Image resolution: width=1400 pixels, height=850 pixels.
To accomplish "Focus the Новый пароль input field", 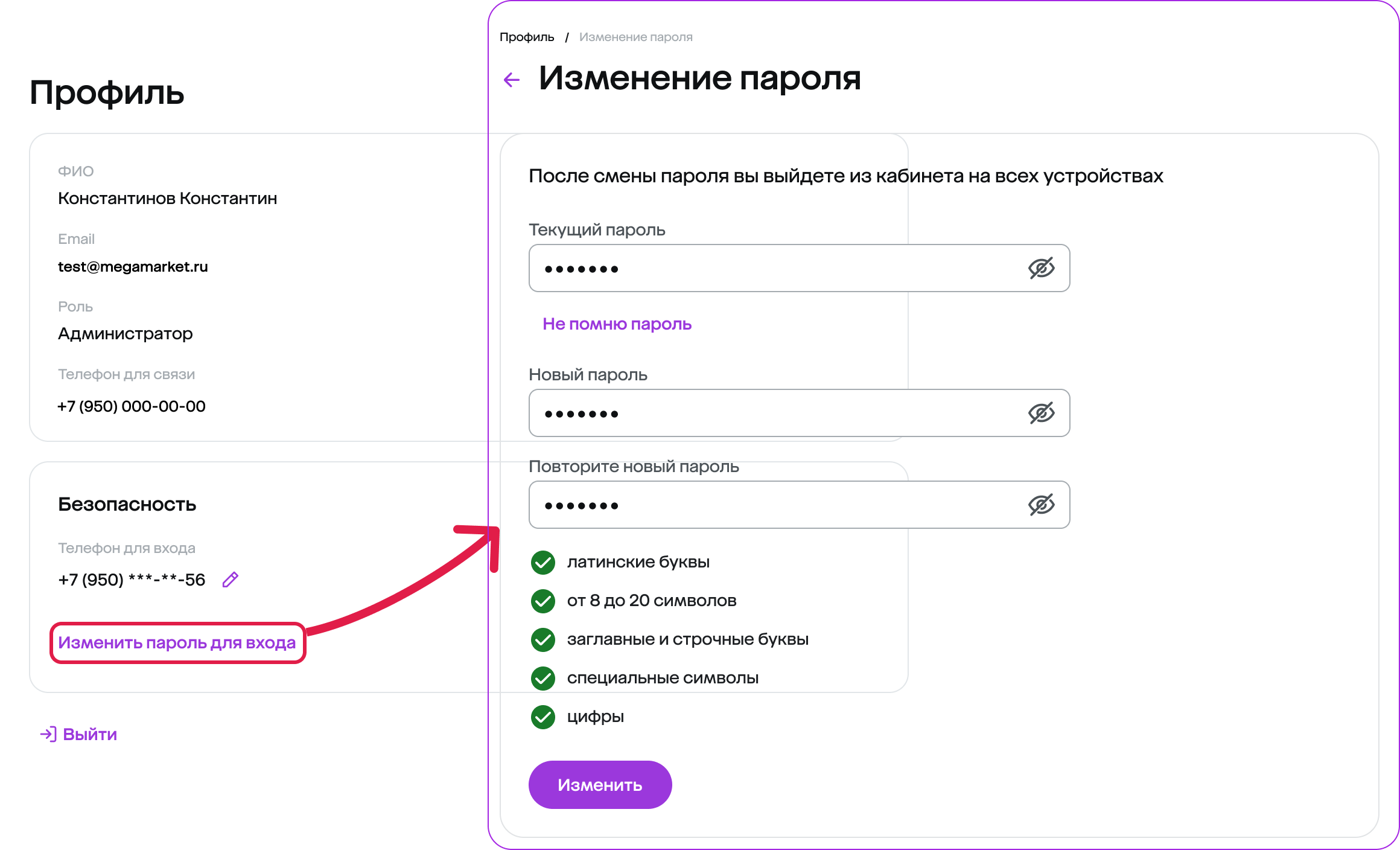I will (800, 413).
